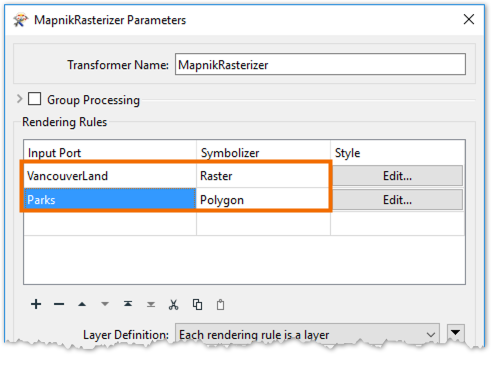
Task: Expand the Group Processing section arrow
Action: pos(19,99)
